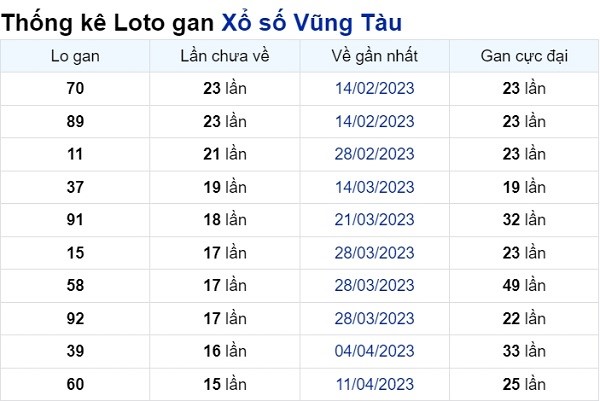
Task: Select the Lo gan column header
Action: tap(75, 56)
